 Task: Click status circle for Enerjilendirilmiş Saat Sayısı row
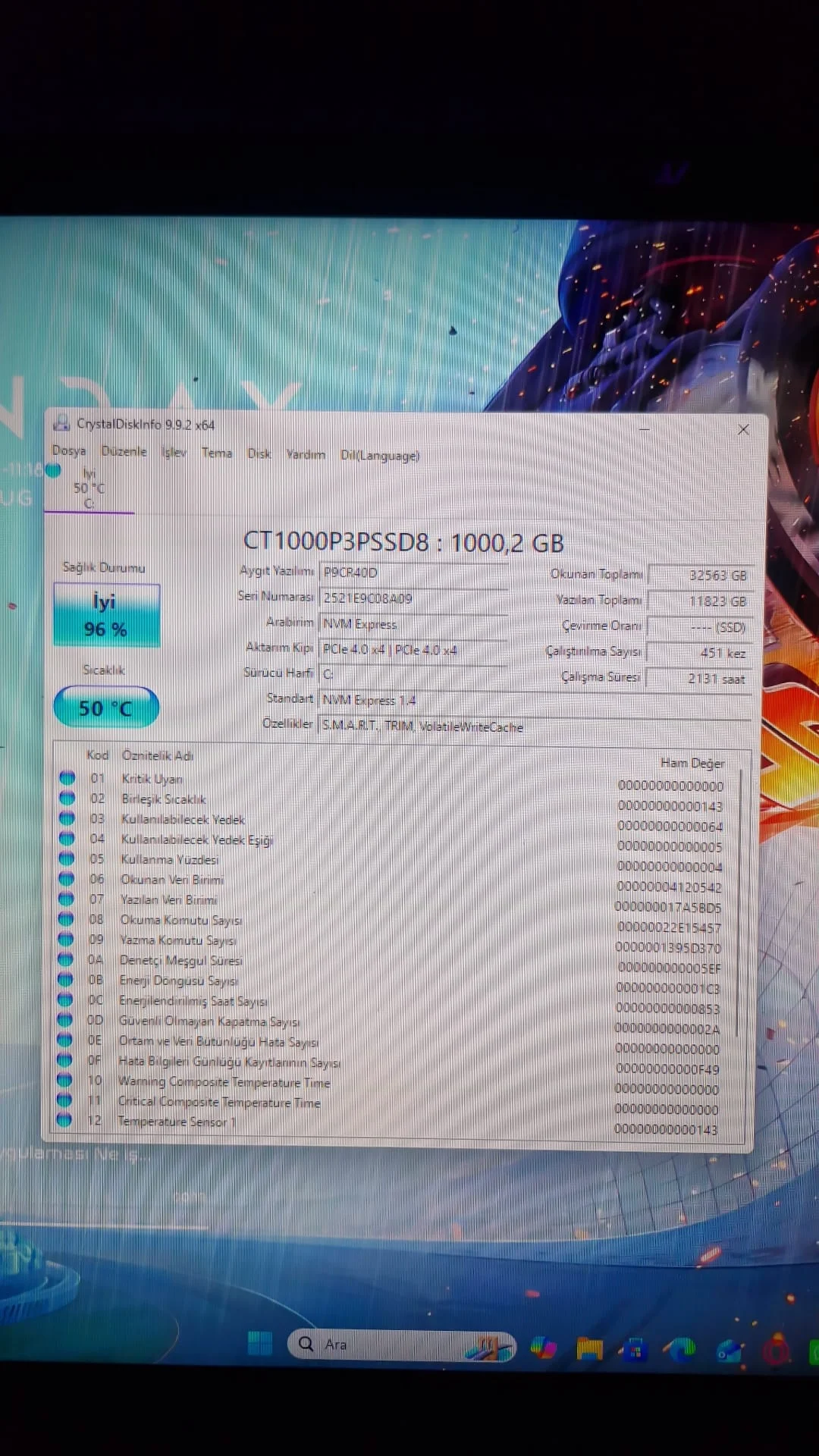click(65, 999)
